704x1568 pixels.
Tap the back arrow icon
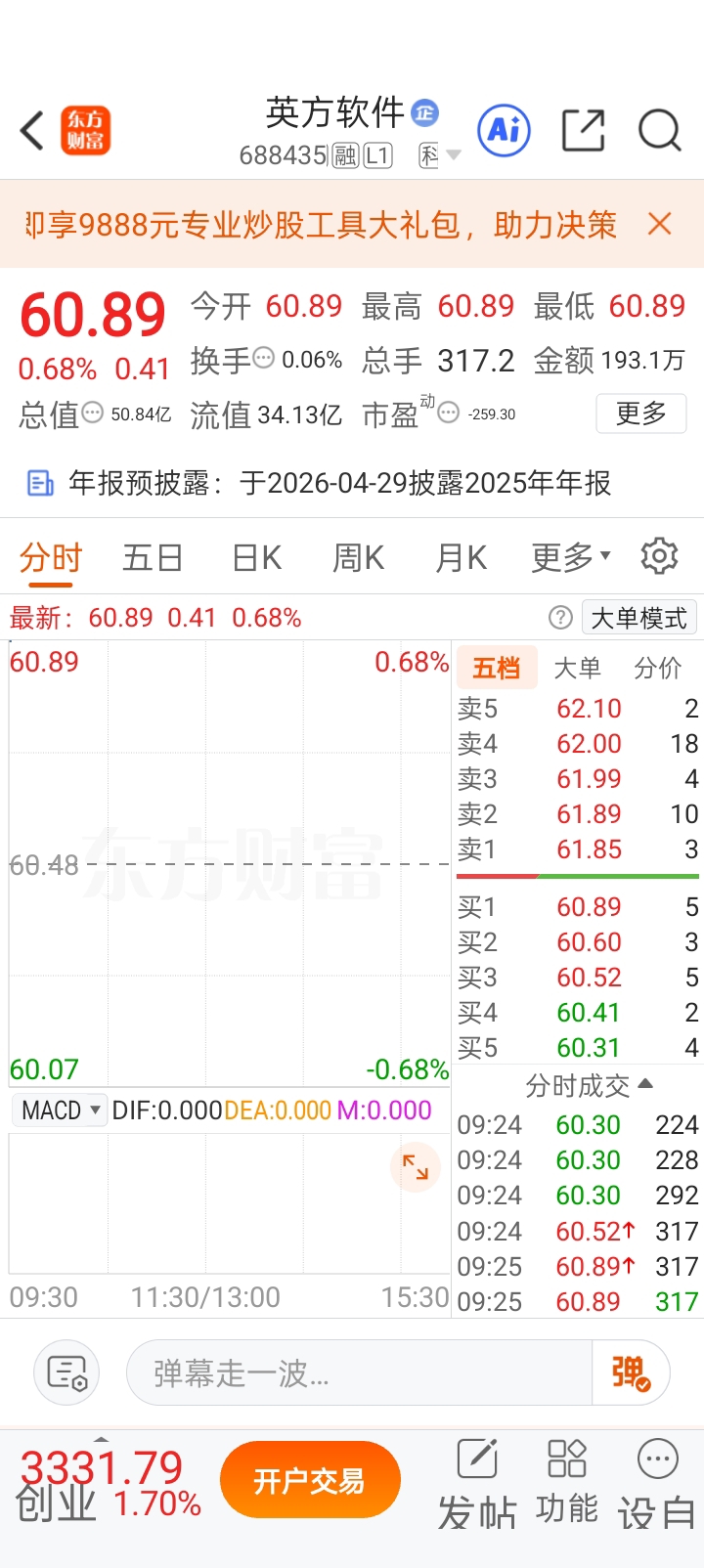tap(32, 130)
